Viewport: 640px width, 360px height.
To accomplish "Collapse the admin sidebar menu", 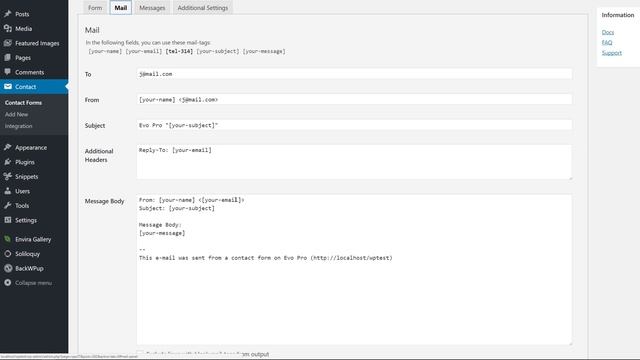I will [34, 282].
